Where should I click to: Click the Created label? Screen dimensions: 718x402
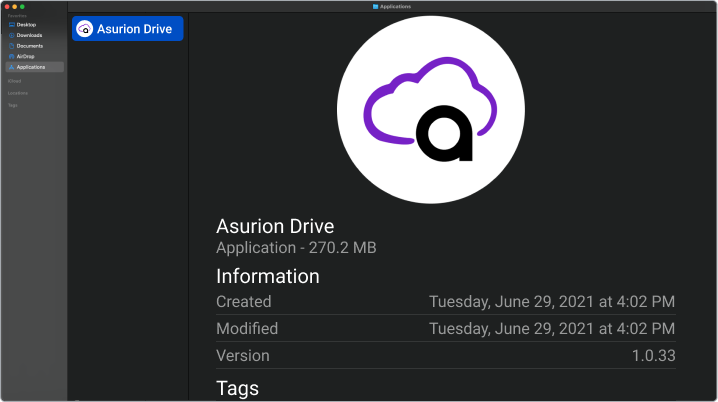244,302
